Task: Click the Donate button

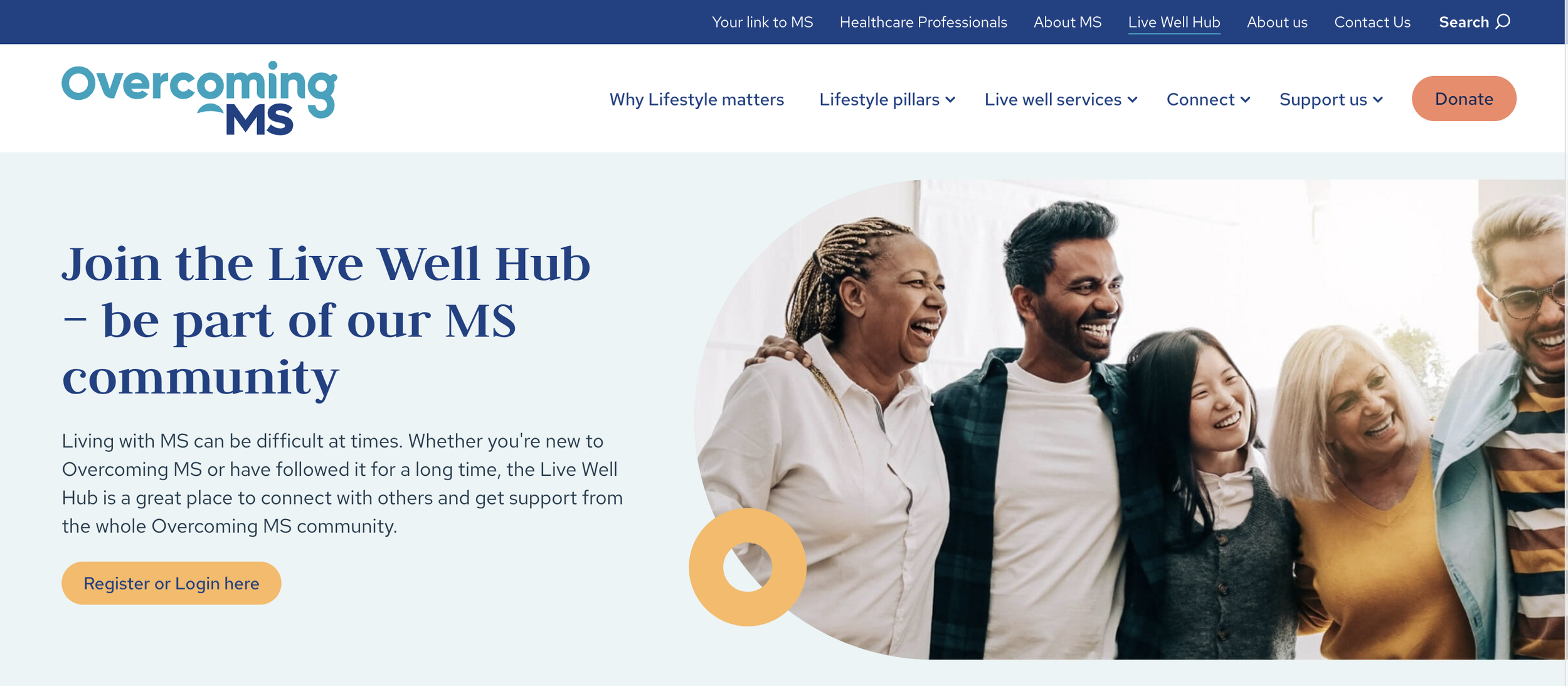Action: pyautogui.click(x=1464, y=99)
